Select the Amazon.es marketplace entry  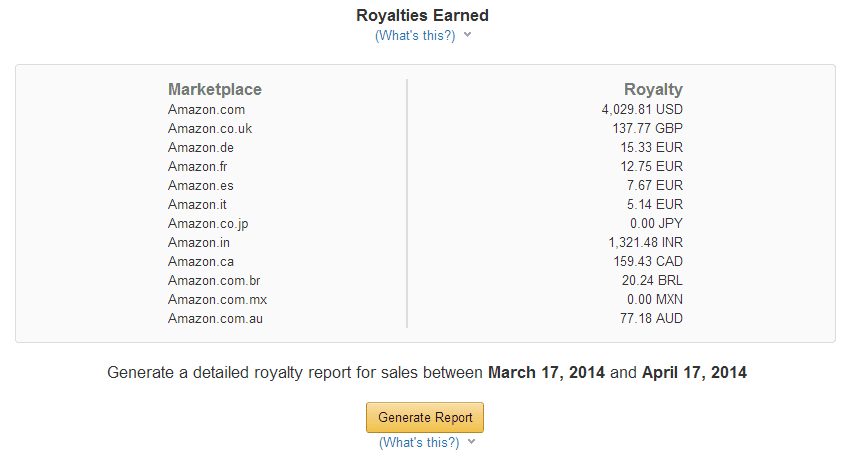click(201, 186)
